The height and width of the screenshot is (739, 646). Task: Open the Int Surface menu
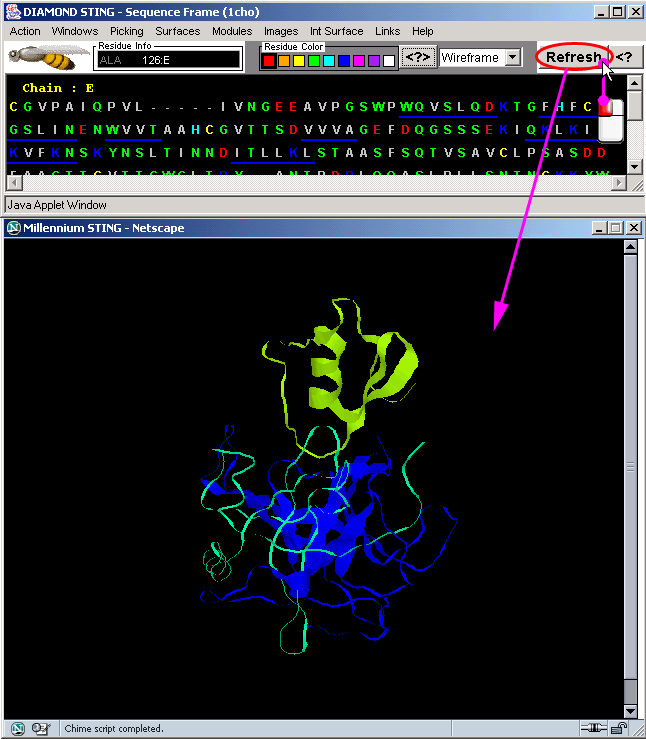[336, 31]
